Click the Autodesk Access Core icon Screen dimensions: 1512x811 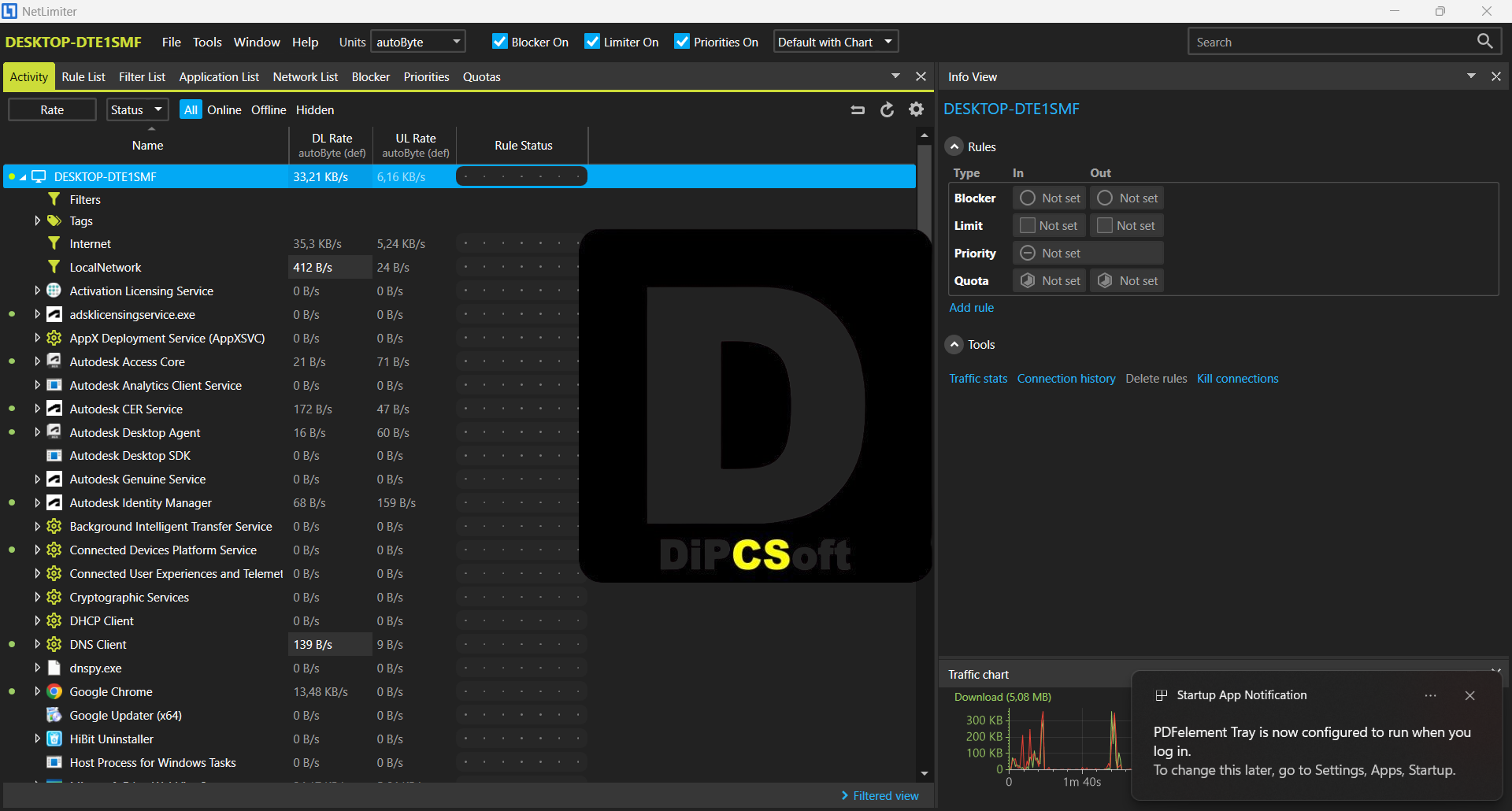54,361
